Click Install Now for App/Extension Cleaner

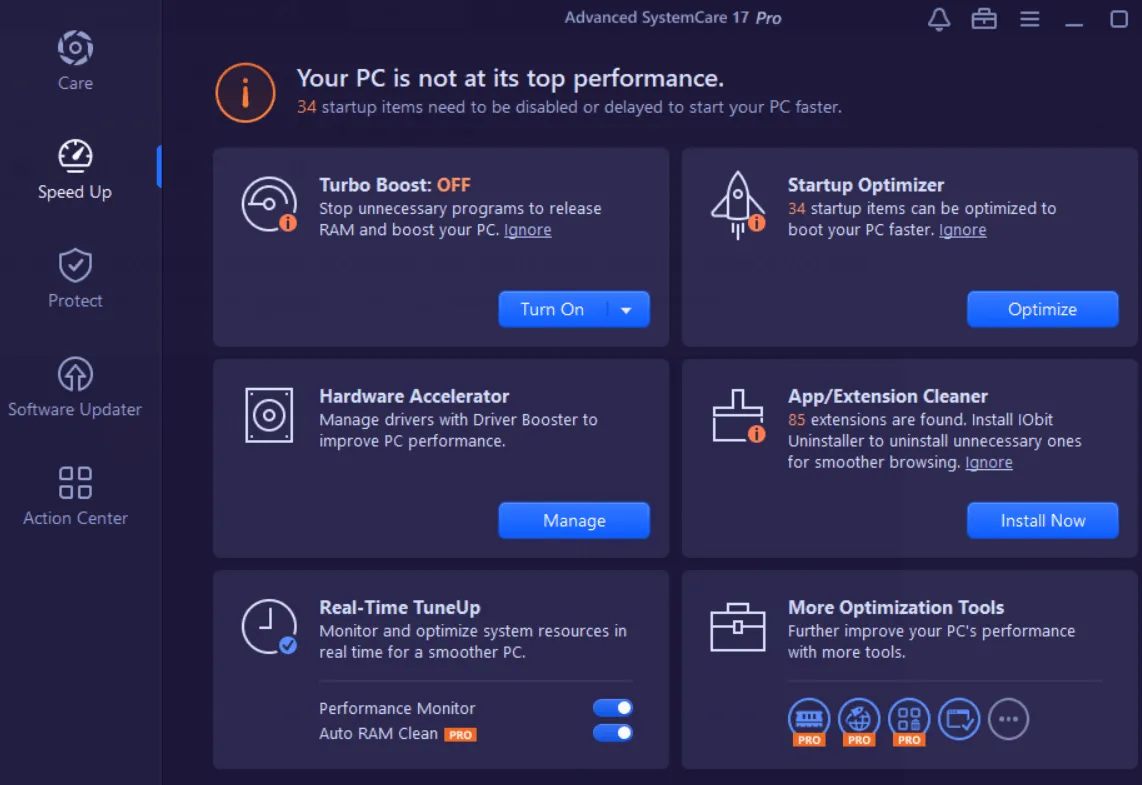pos(1042,520)
